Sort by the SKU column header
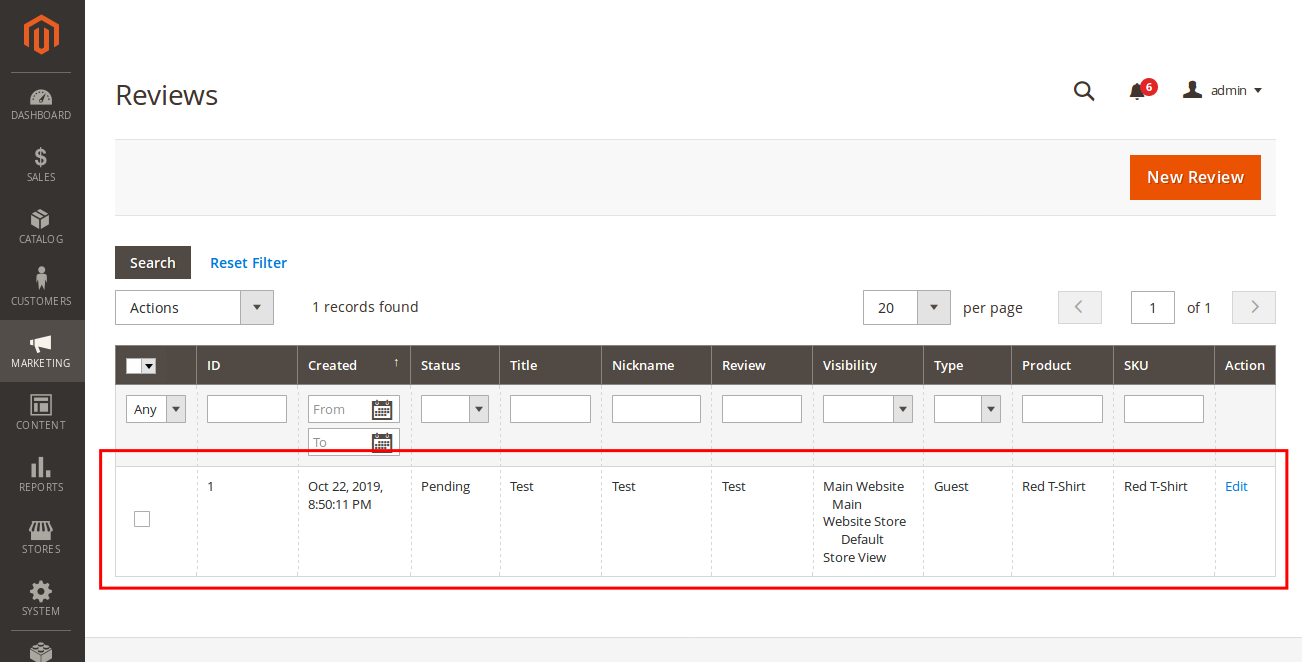Viewport: 1302px width, 662px height. pyautogui.click(x=1164, y=365)
